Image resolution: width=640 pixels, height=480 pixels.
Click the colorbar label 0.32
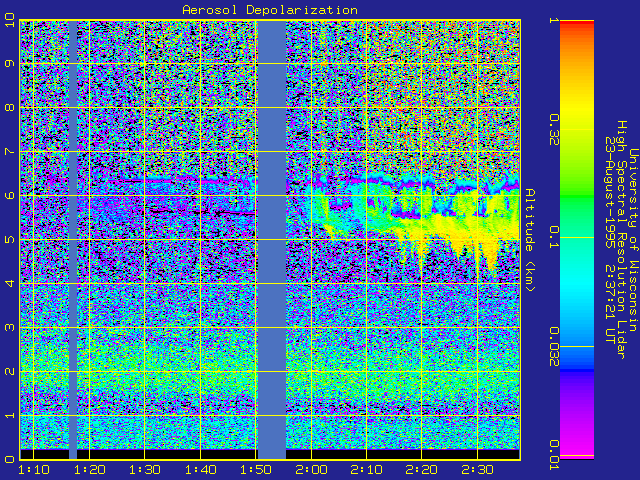click(553, 129)
